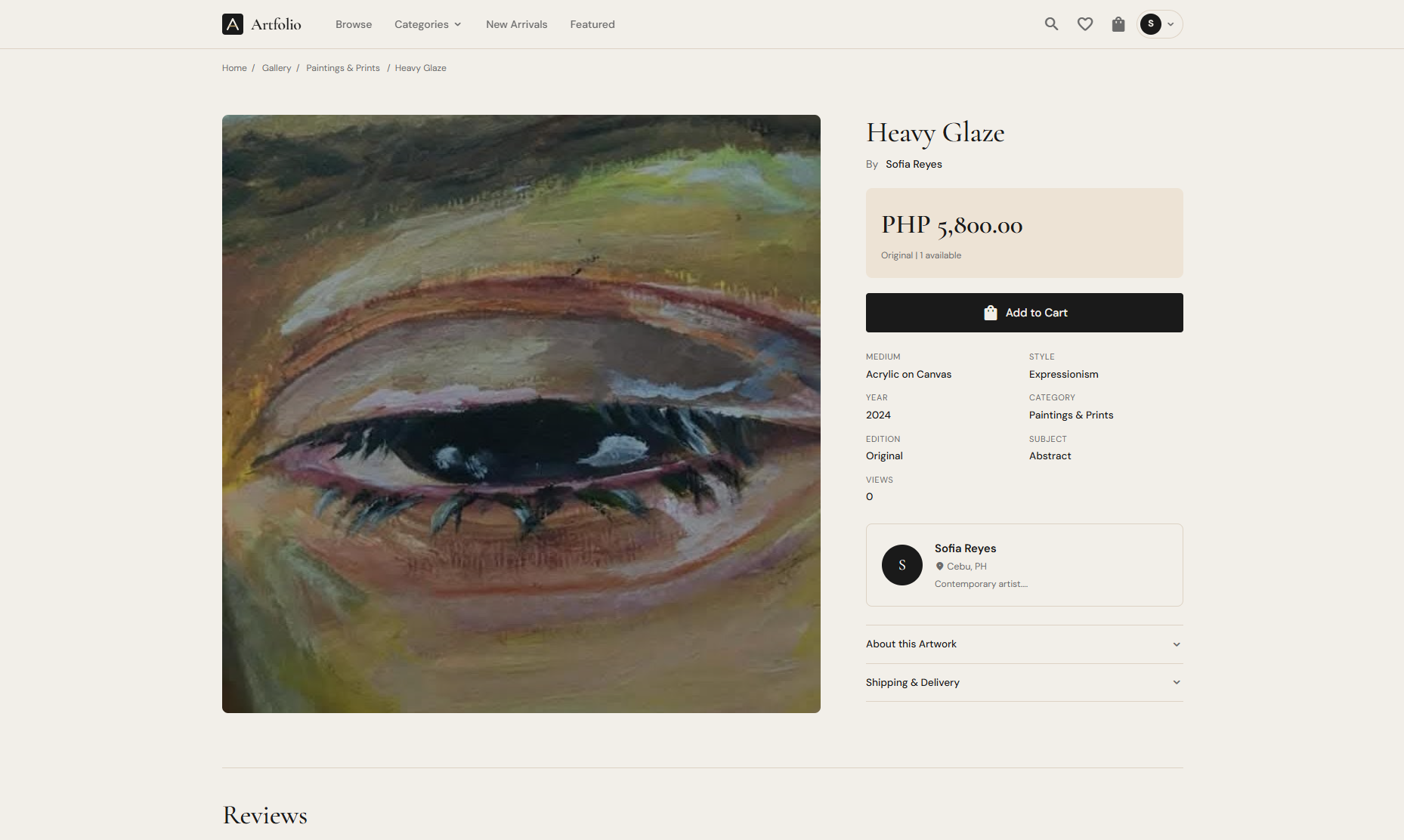This screenshot has width=1404, height=840.
Task: Open the Sofia Reyes artist link
Action: (x=913, y=164)
